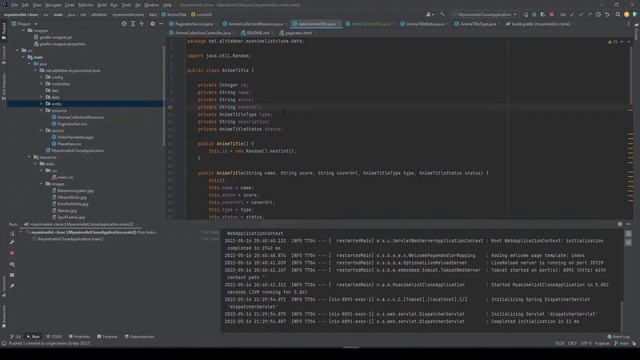The image size is (640, 360).
Task: Click the Project vertical sidebar tab
Action: [x=4, y=31]
